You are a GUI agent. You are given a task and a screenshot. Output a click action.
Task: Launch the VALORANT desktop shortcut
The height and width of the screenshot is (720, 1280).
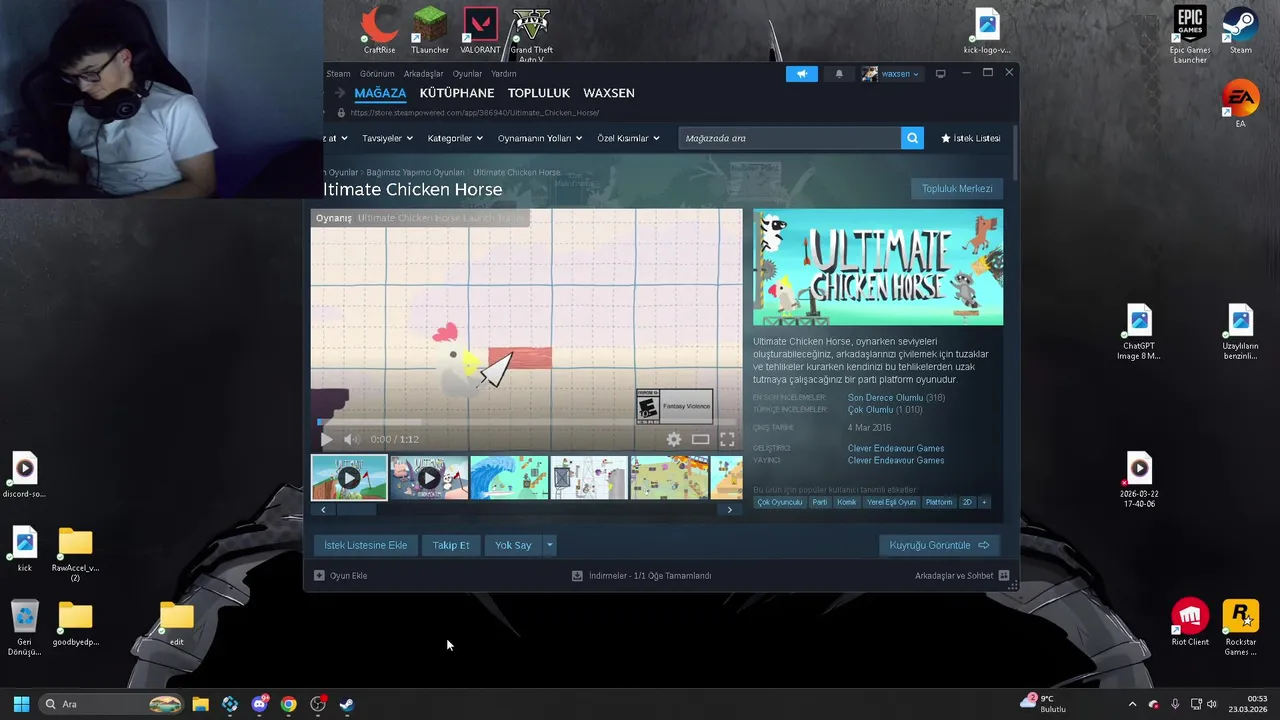click(x=481, y=30)
